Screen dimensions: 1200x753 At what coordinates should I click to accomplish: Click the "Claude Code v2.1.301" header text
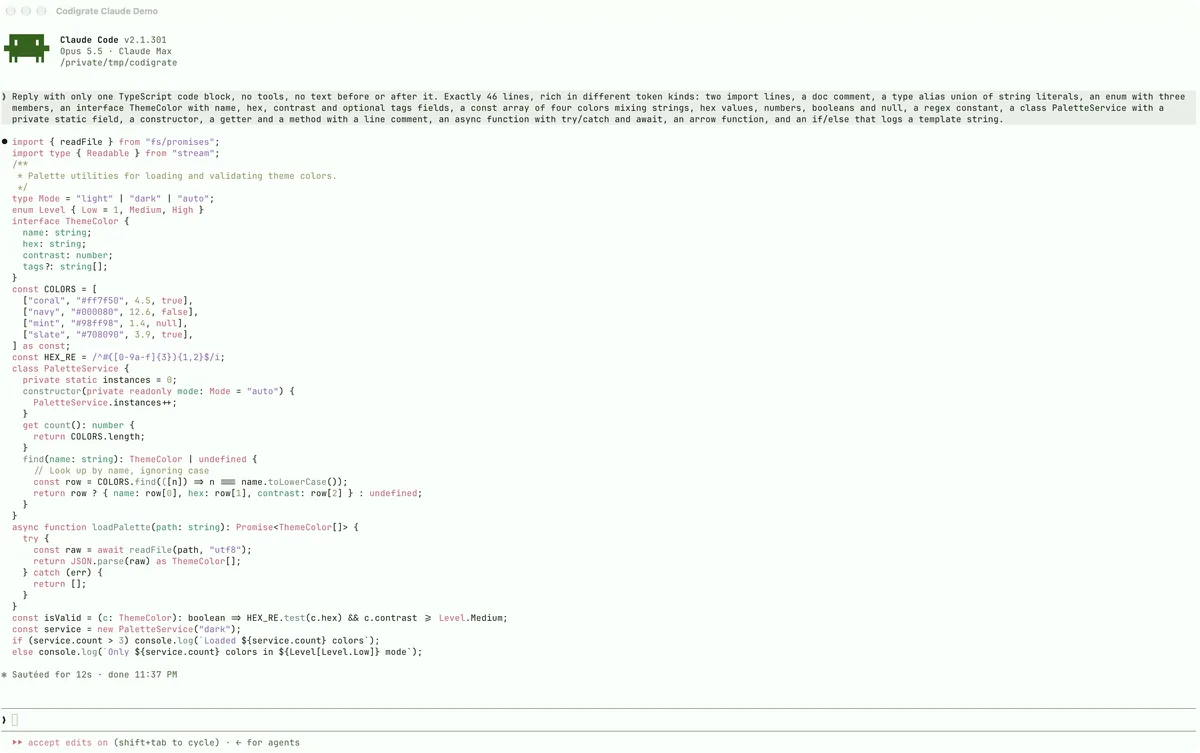[x=113, y=40]
